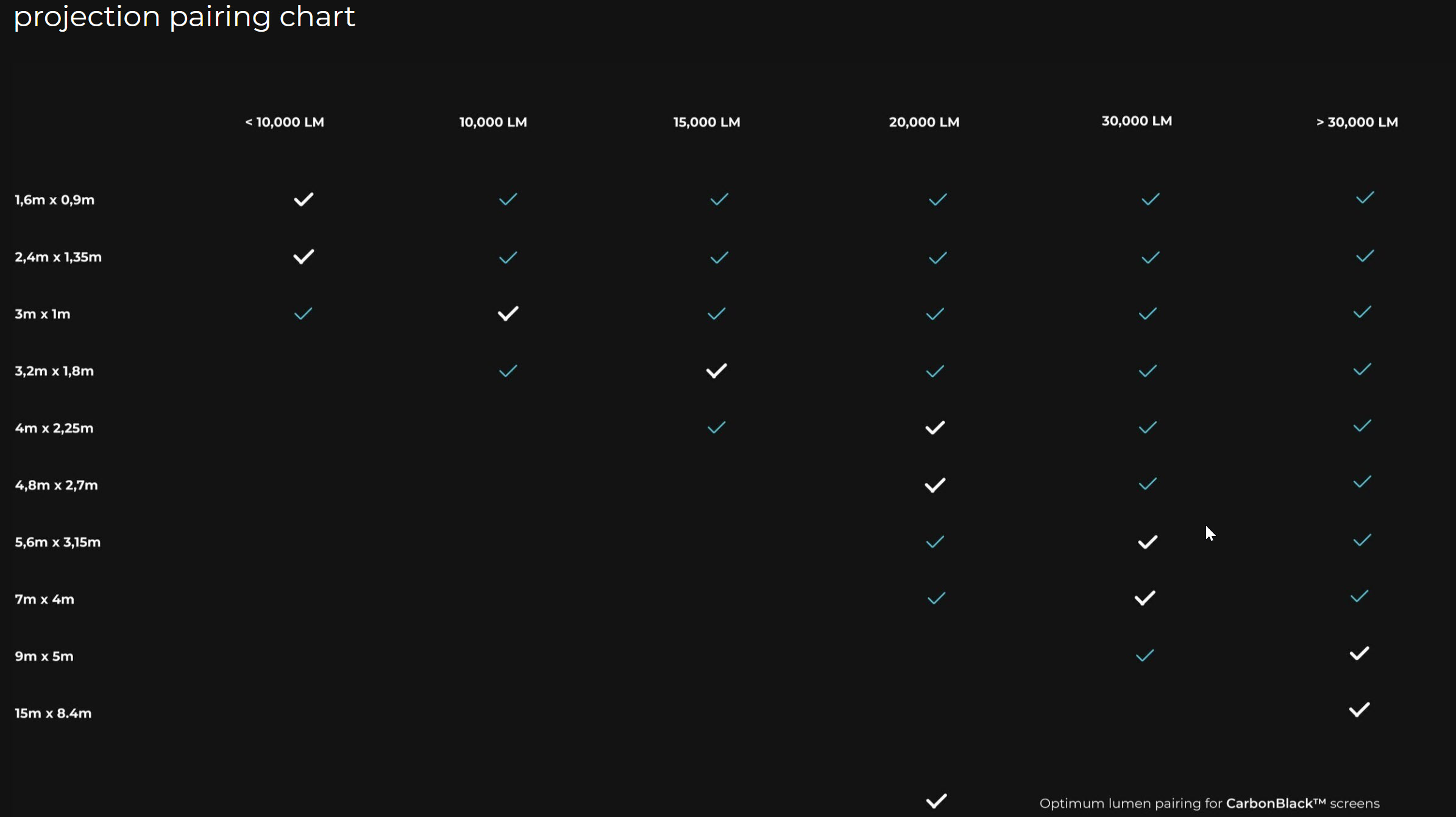The width and height of the screenshot is (1456, 817).
Task: Click the blue checkmark for 3m x 1m under 15,000 LM
Action: pos(716,314)
